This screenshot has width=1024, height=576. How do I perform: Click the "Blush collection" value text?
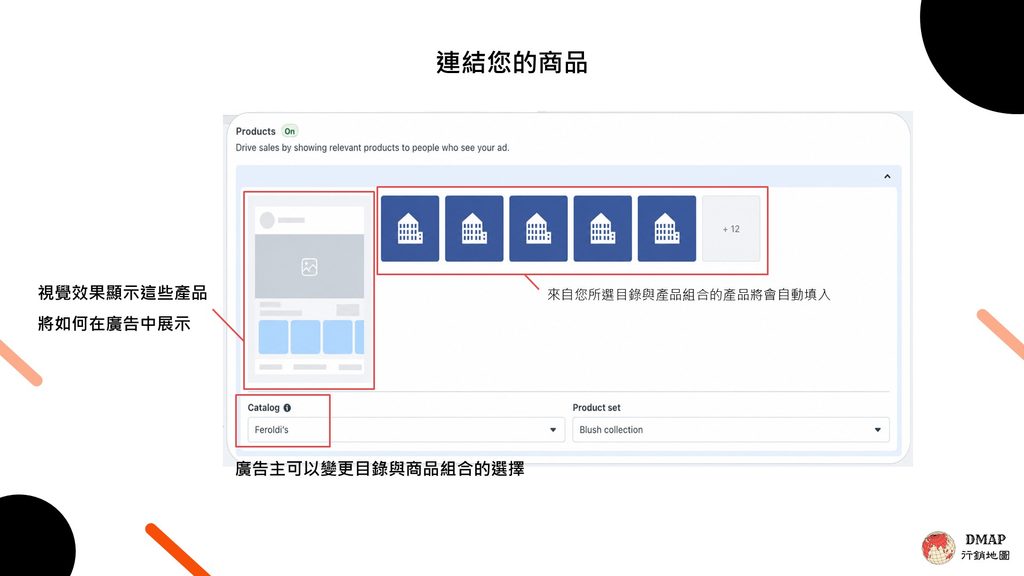pos(611,430)
